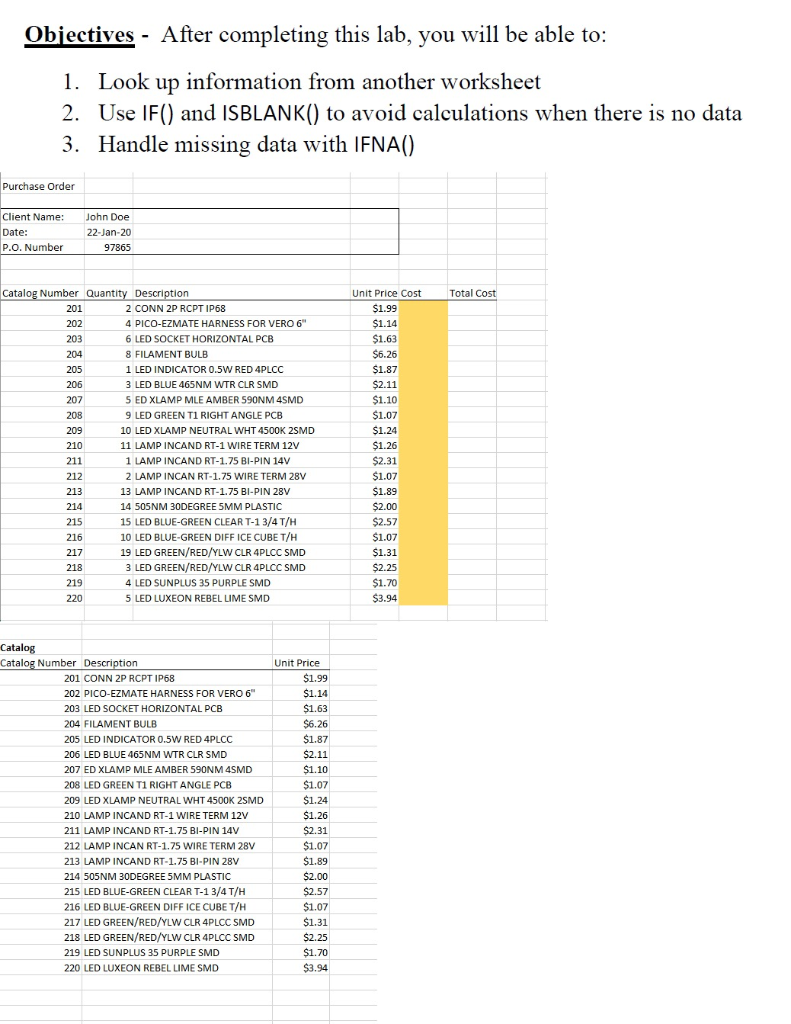Select price $1.70 in the Catalog table

pyautogui.click(x=315, y=953)
